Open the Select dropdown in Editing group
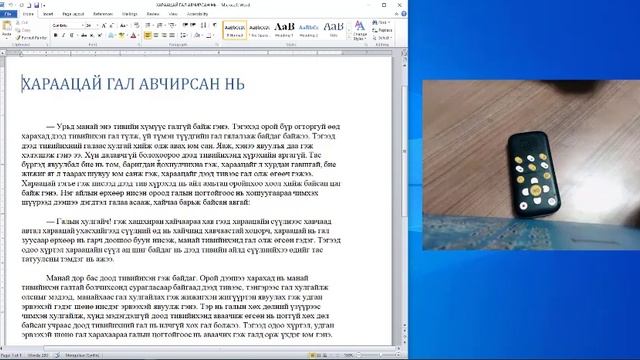 (x=382, y=38)
